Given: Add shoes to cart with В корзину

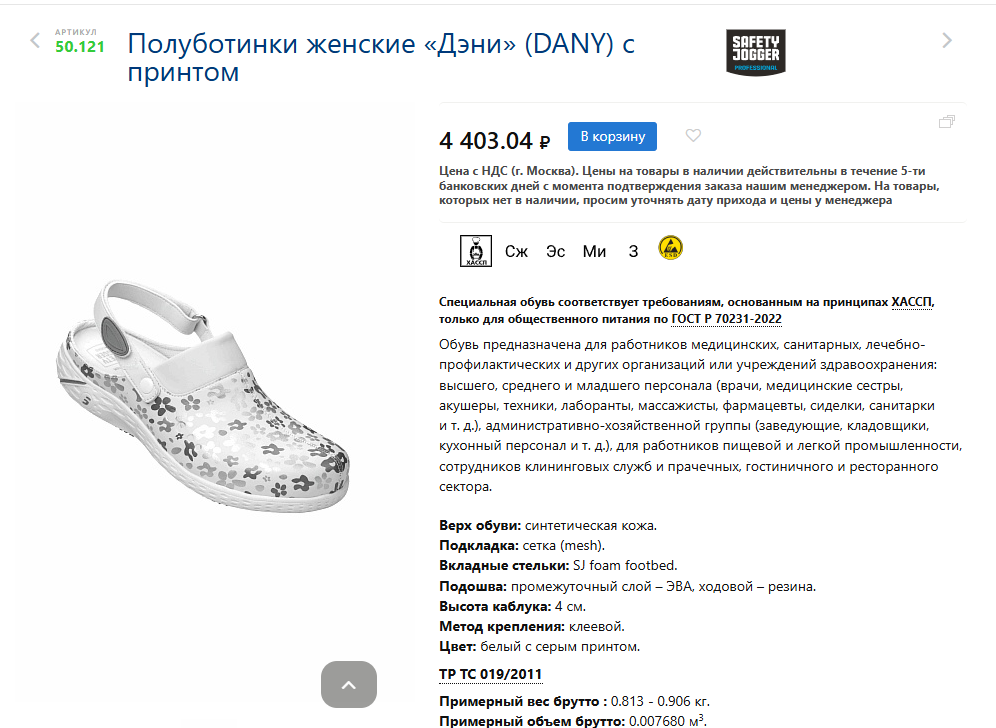Looking at the screenshot, I should 612,137.
